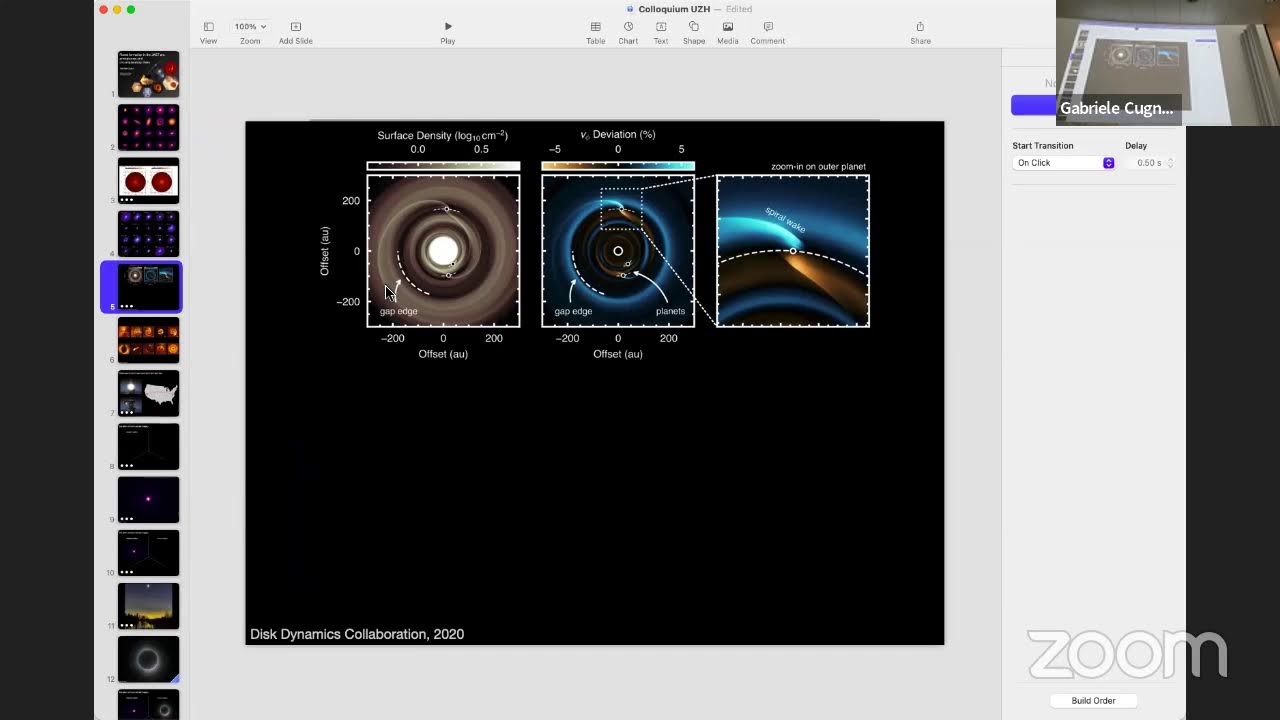
Task: Click the Delay 0.50 s field
Action: [x=1149, y=163]
